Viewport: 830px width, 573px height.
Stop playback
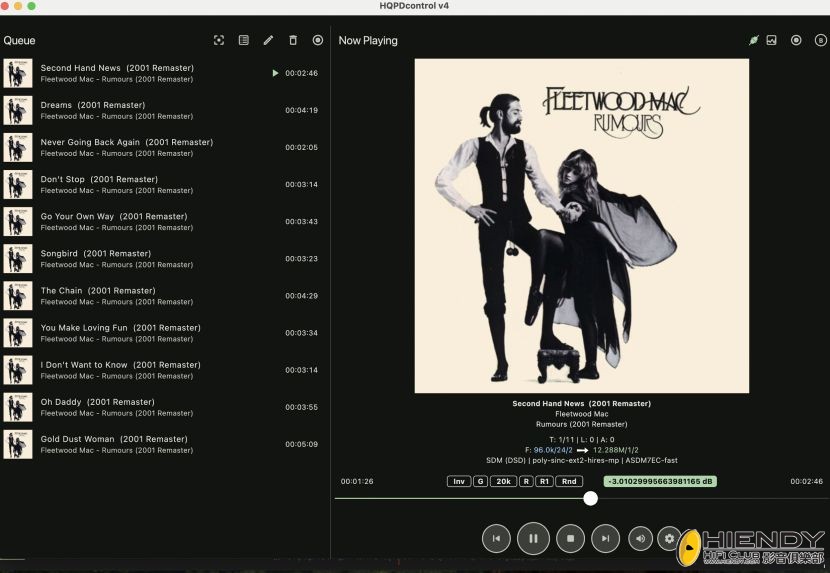571,538
